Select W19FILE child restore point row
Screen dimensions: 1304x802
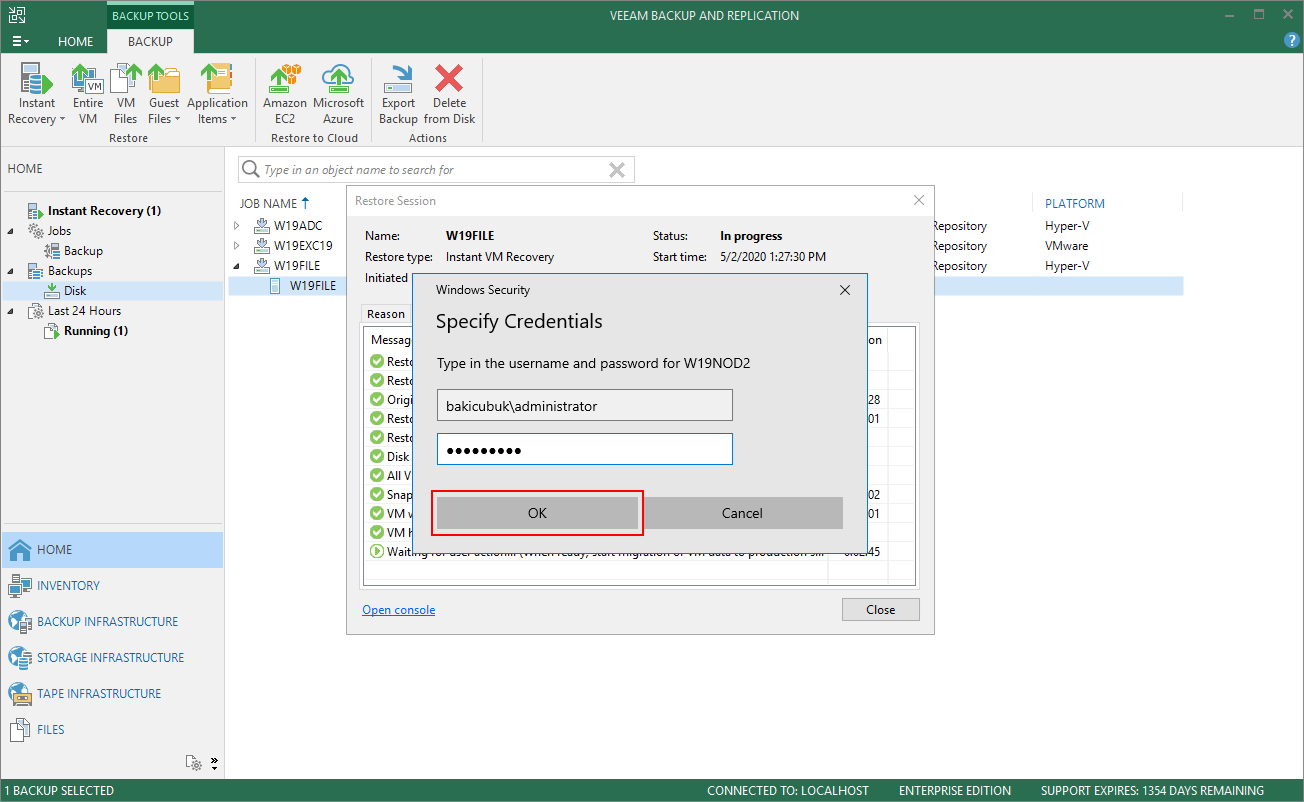(312, 286)
